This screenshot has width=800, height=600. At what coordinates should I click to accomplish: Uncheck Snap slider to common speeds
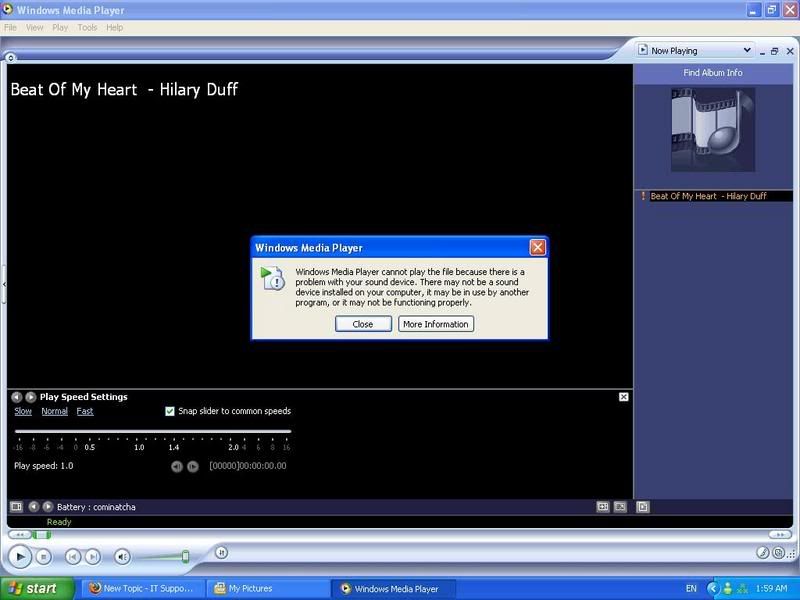click(x=170, y=411)
